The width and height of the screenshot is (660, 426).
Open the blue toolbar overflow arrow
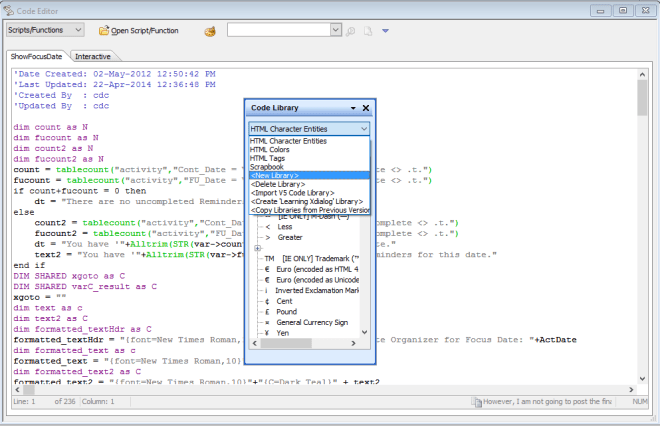(x=385, y=31)
